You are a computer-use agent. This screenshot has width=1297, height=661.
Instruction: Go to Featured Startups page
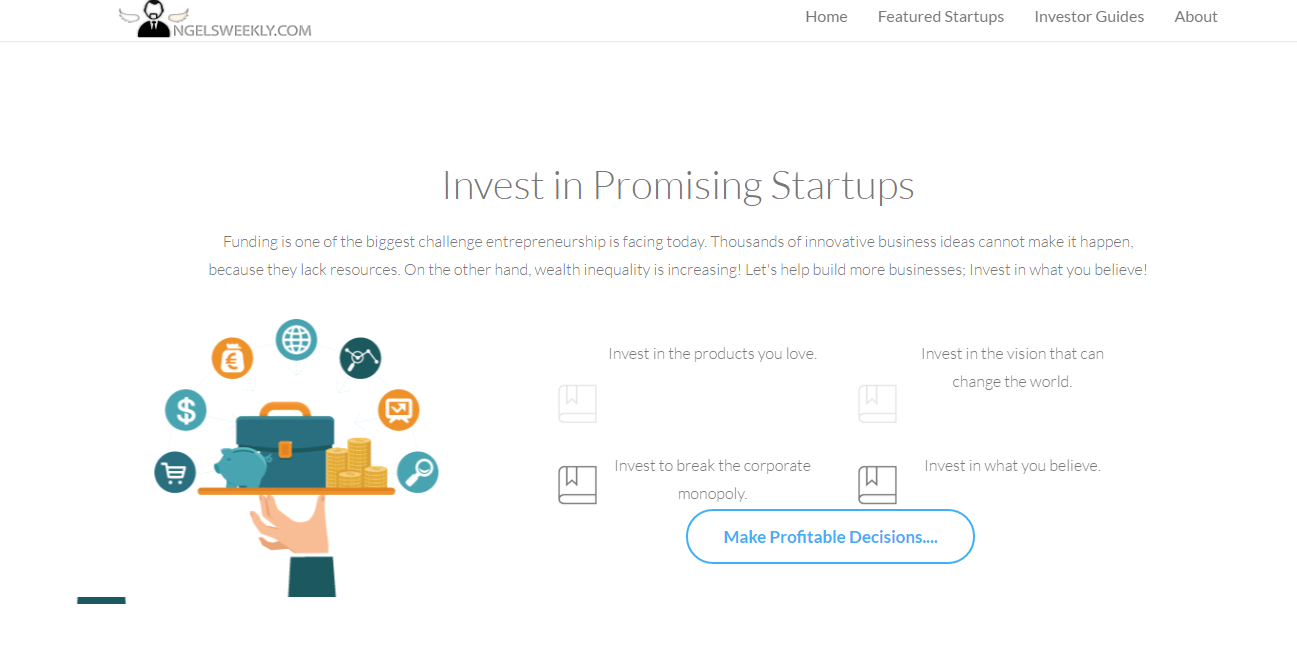pos(940,17)
